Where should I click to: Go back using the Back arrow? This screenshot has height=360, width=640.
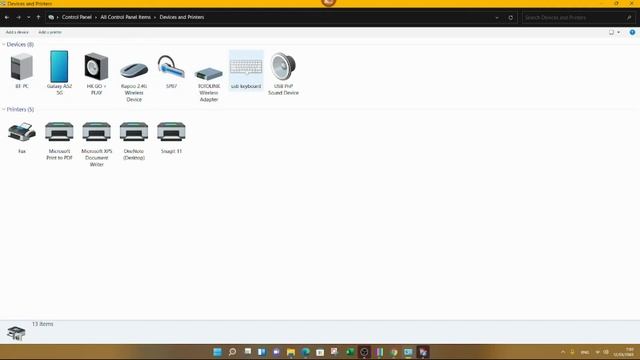(7, 18)
